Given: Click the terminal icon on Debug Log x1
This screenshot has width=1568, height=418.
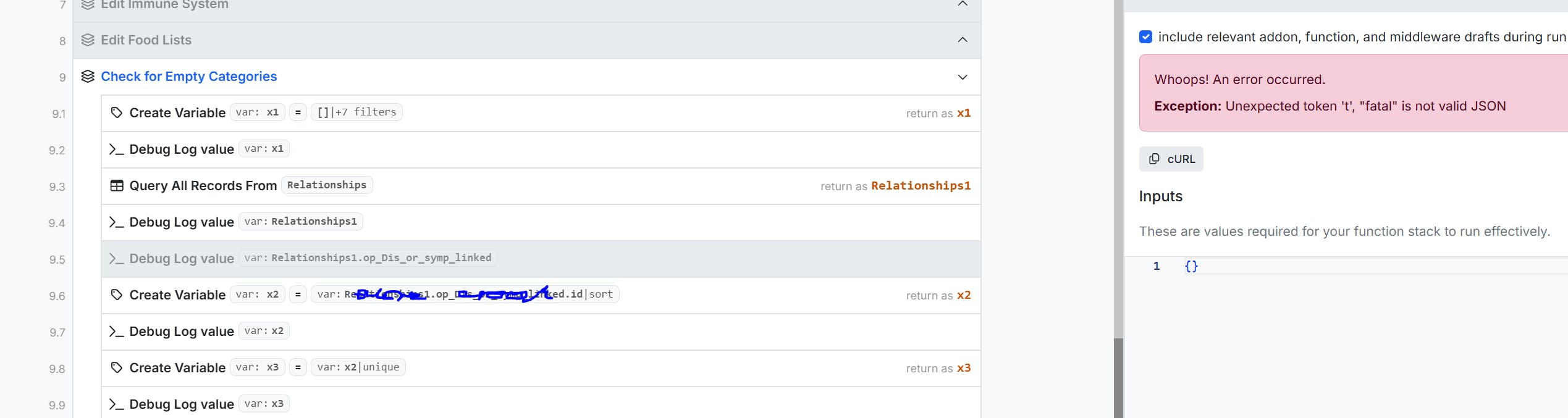Looking at the screenshot, I should pos(116,149).
